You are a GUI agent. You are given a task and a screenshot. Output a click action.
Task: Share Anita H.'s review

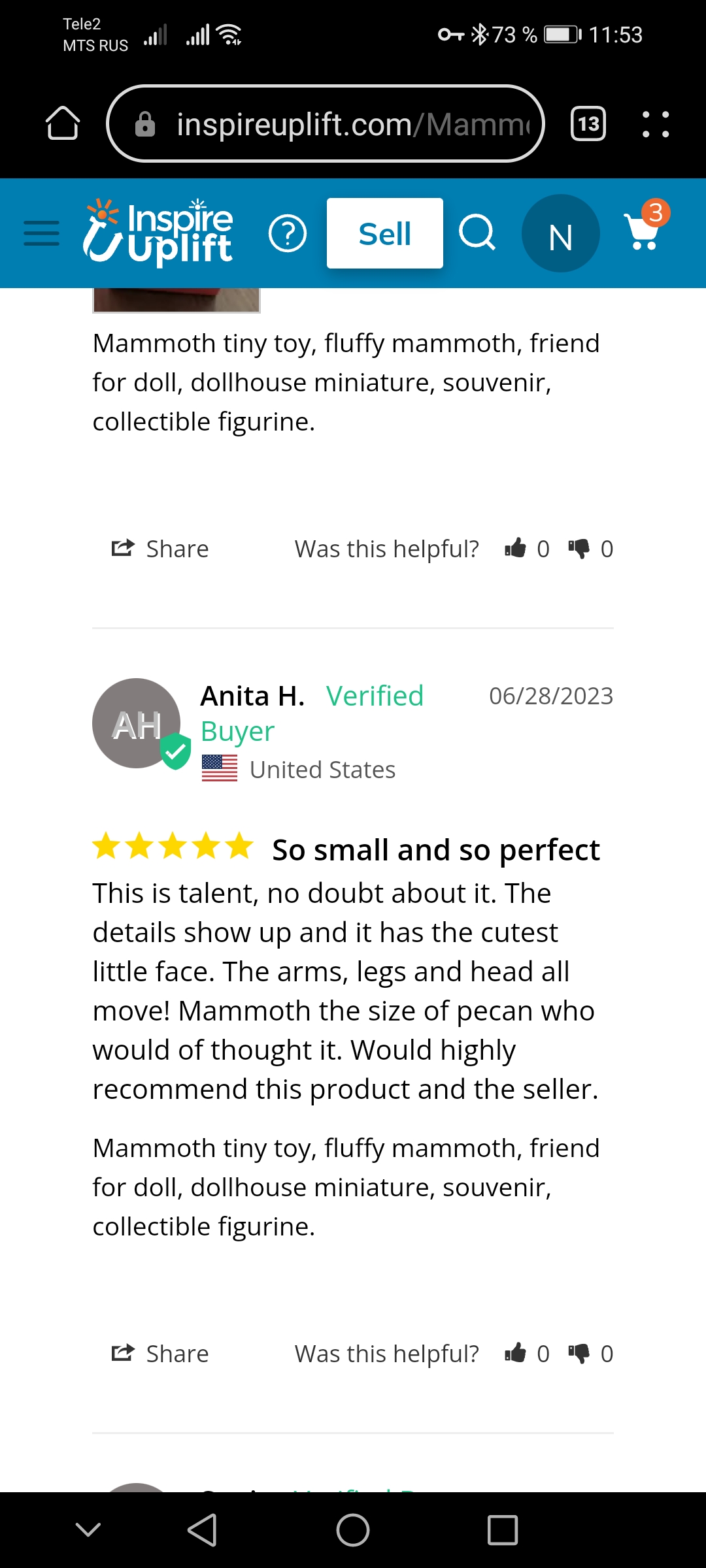[x=160, y=1354]
